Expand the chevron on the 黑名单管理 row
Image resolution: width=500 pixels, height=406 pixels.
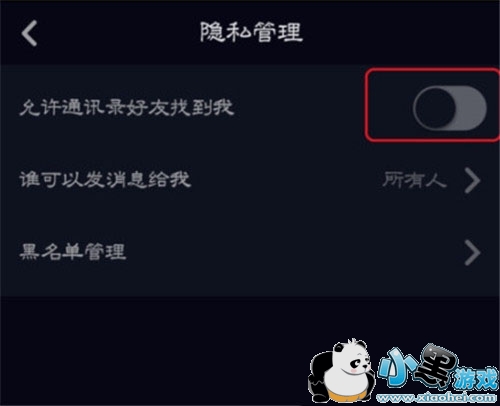coord(473,252)
